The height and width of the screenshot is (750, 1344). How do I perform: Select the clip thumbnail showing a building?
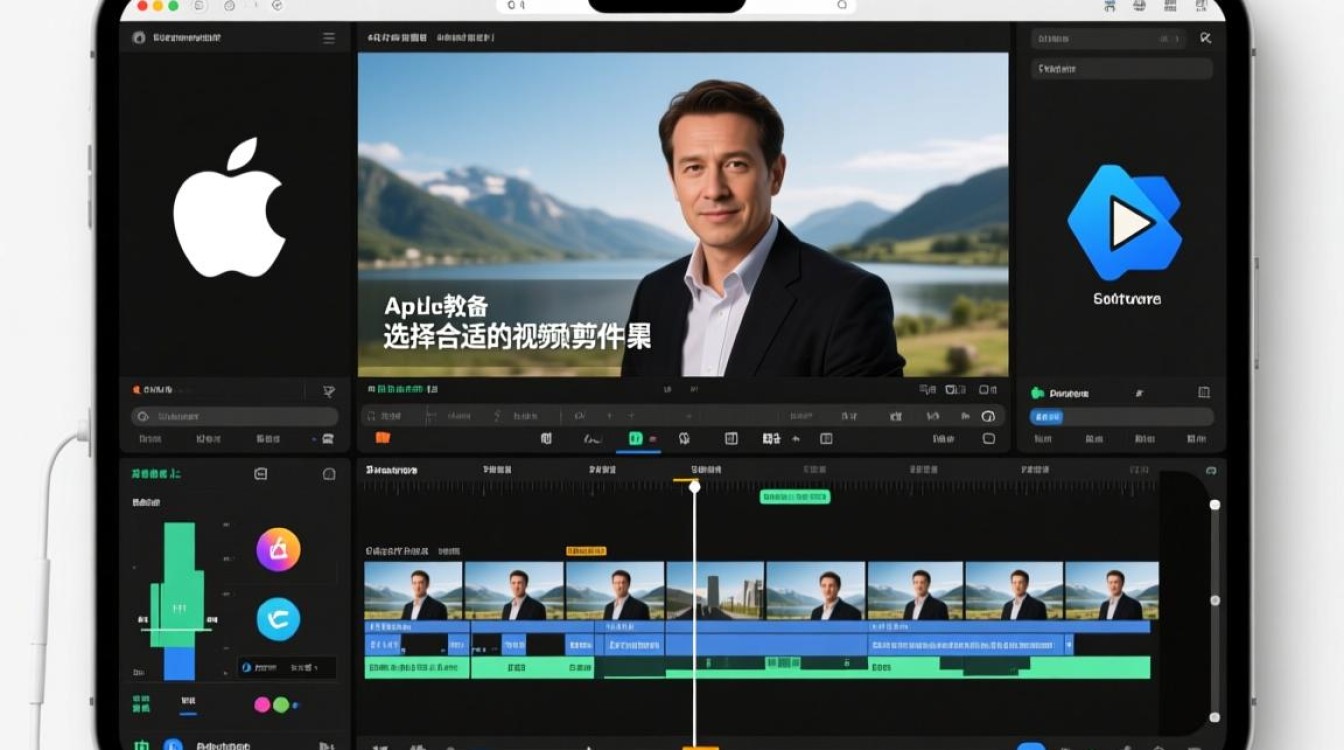point(715,591)
